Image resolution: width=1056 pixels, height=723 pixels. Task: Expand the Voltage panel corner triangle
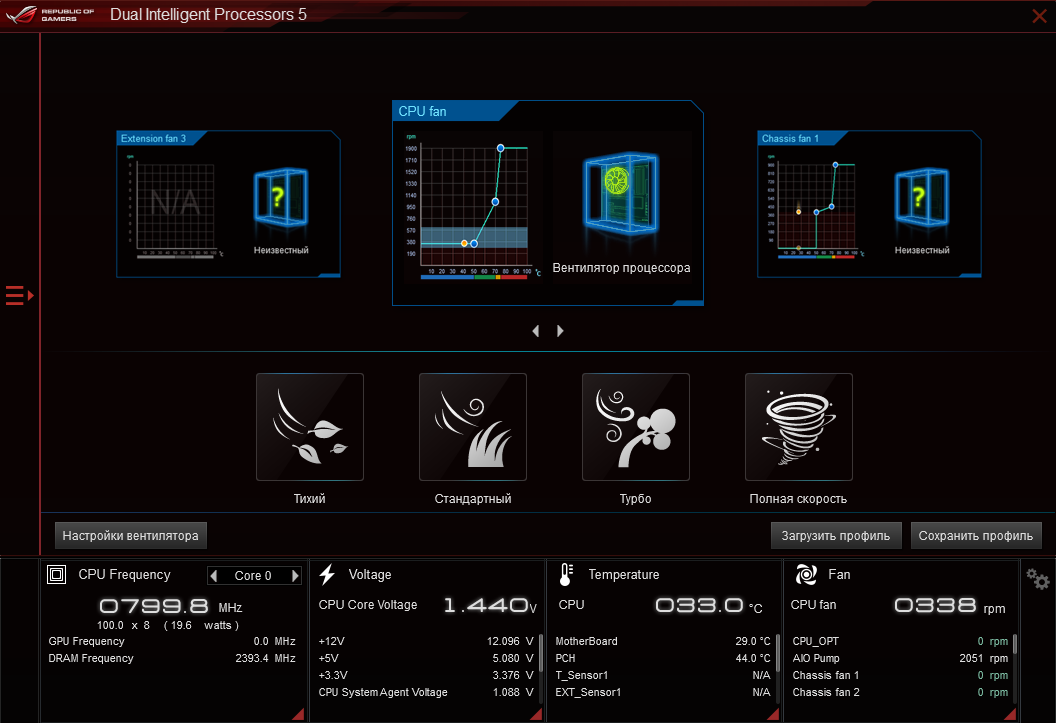click(536, 714)
